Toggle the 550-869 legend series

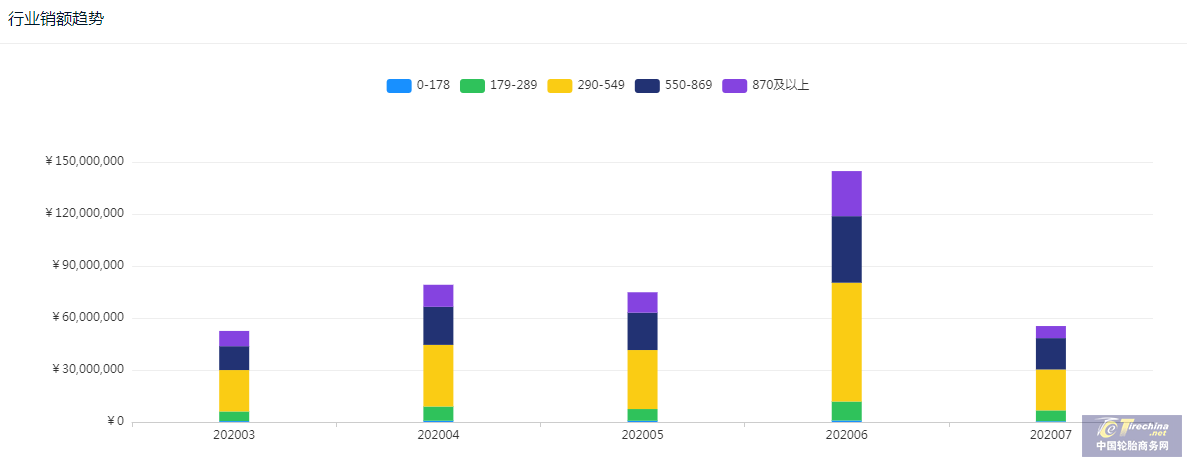(673, 86)
